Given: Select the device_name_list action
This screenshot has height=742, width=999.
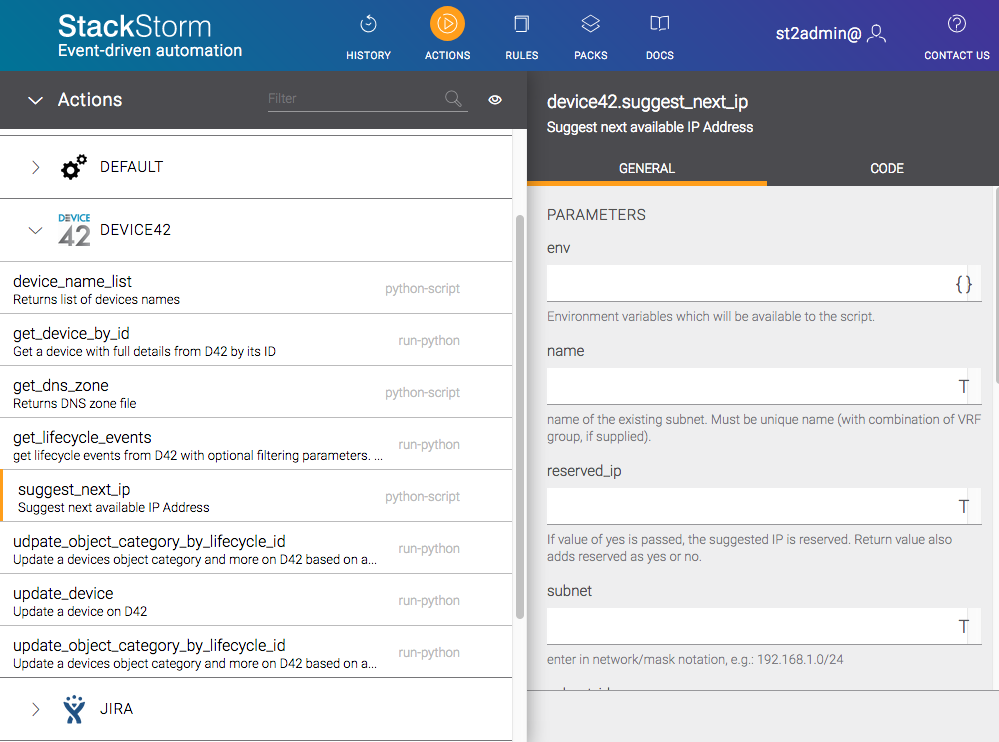Looking at the screenshot, I should click(256, 288).
